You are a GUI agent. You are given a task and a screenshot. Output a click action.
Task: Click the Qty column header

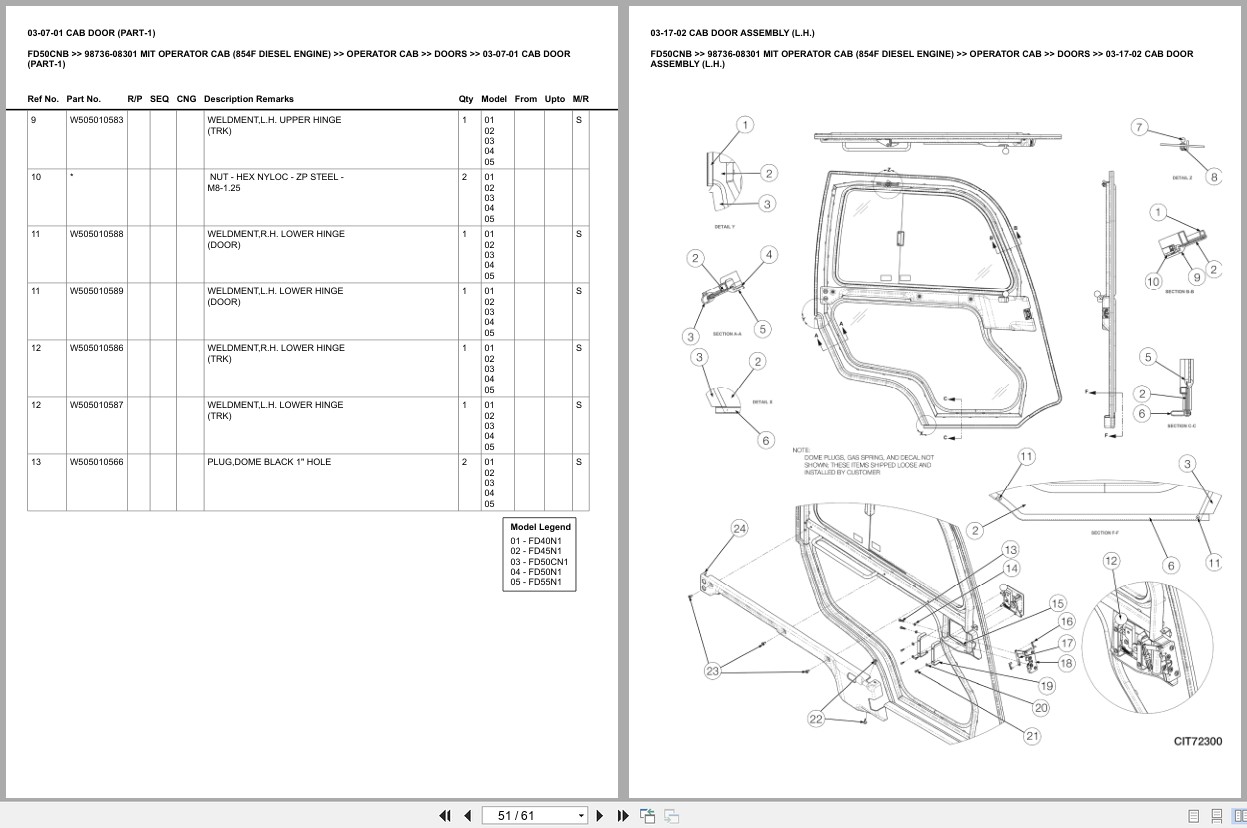pos(466,99)
